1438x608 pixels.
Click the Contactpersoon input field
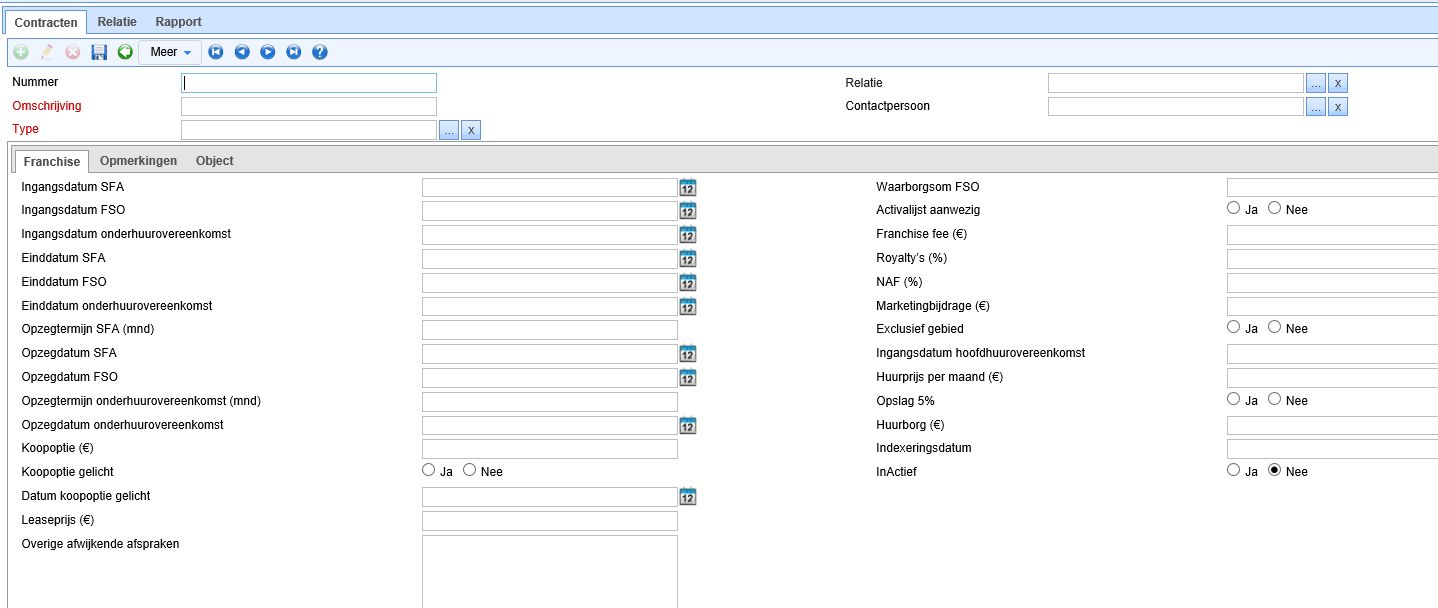1176,106
